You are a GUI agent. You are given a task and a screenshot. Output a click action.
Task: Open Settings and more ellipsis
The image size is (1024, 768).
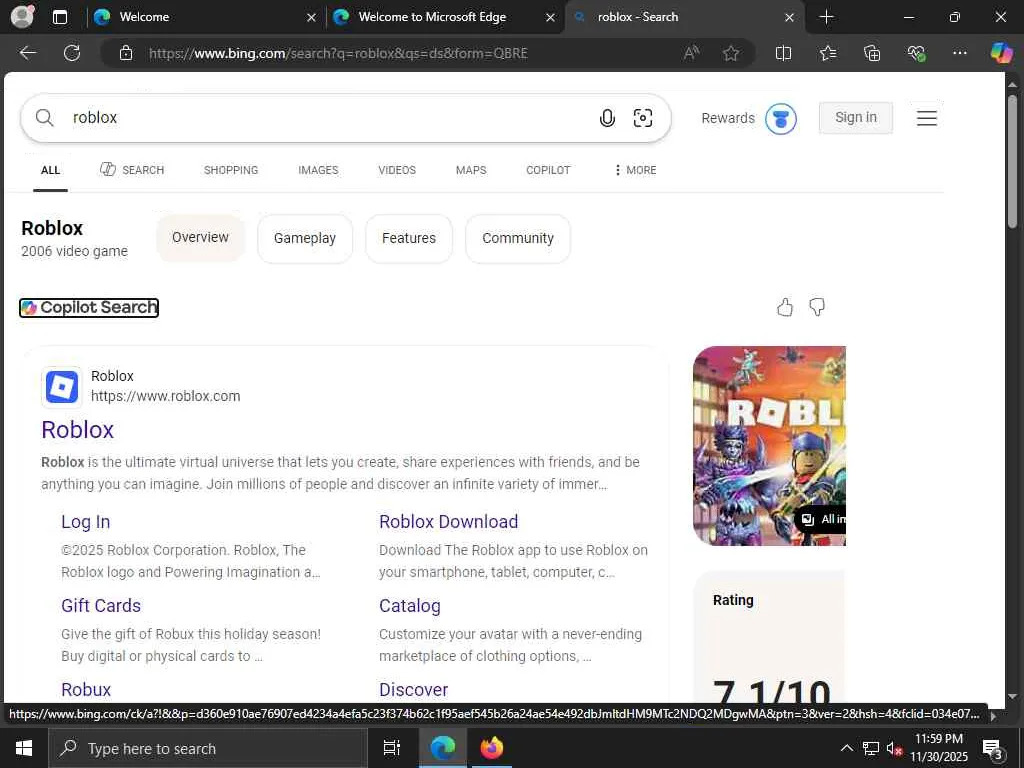pyautogui.click(x=959, y=53)
